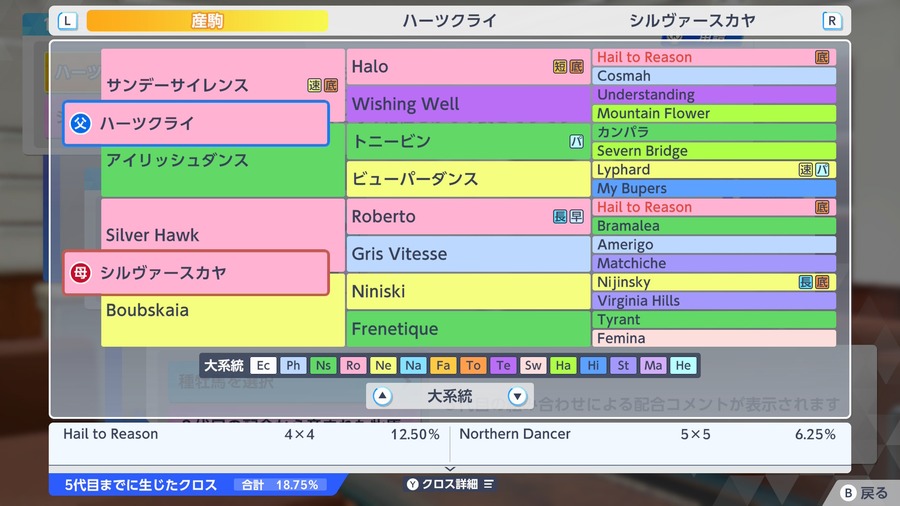This screenshot has height=506, width=900.
Task: Select the Na lineage swatch
Action: [413, 365]
